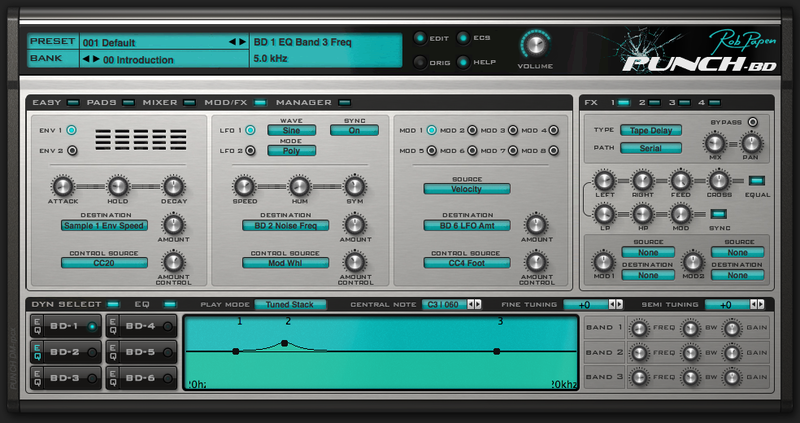Click the Semi Tuning stepper arrows
The image size is (800, 423).
point(757,305)
